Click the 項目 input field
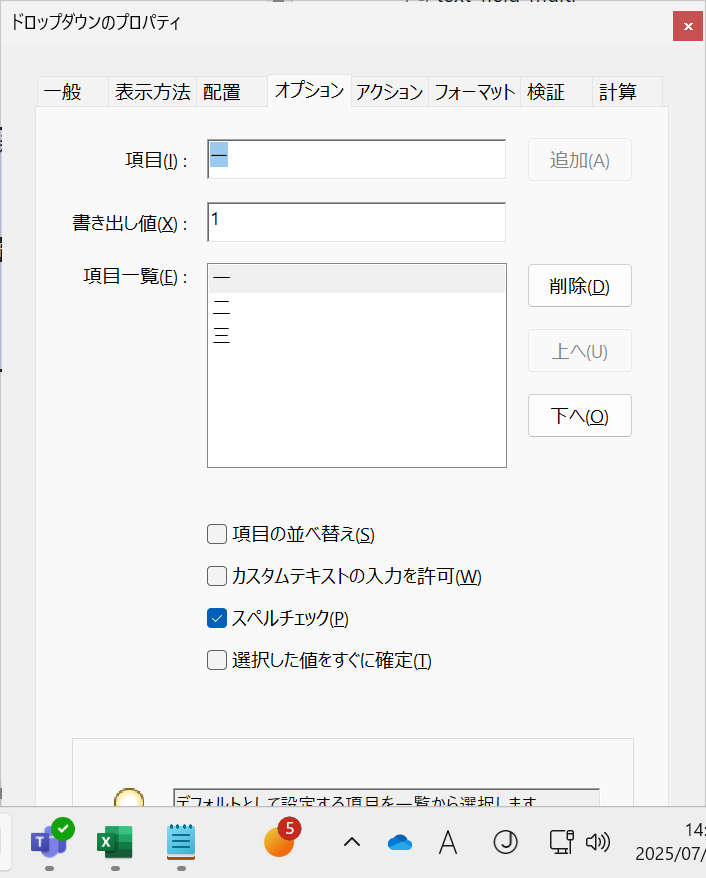 [x=357, y=160]
